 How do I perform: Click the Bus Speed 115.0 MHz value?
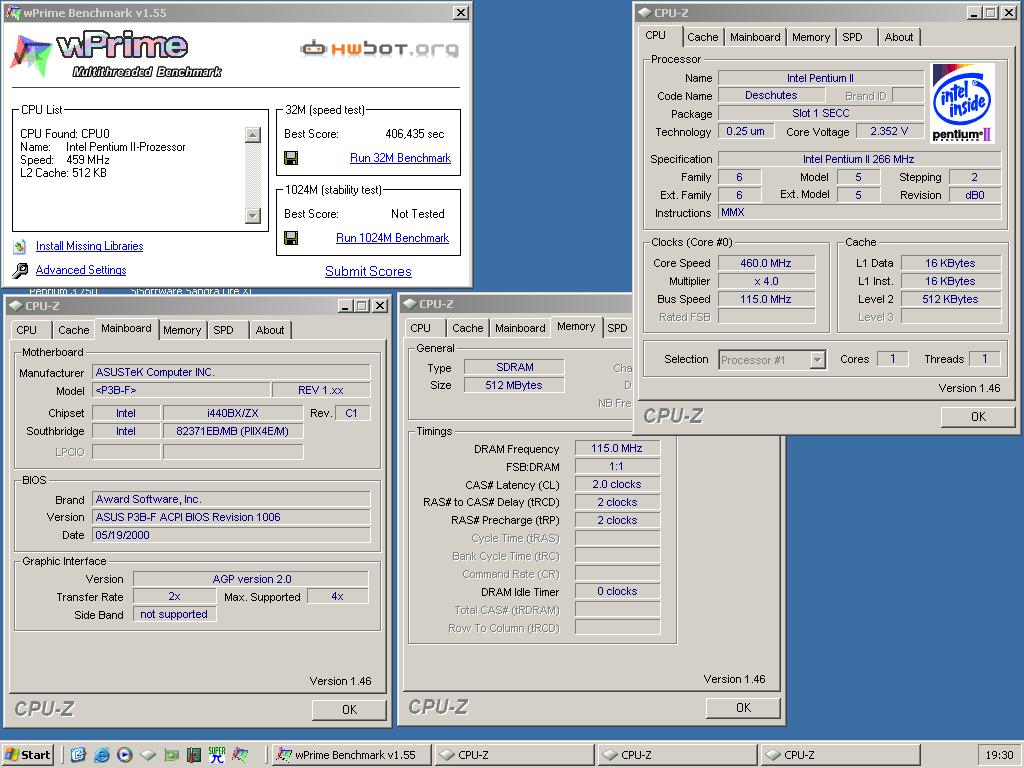click(x=766, y=299)
